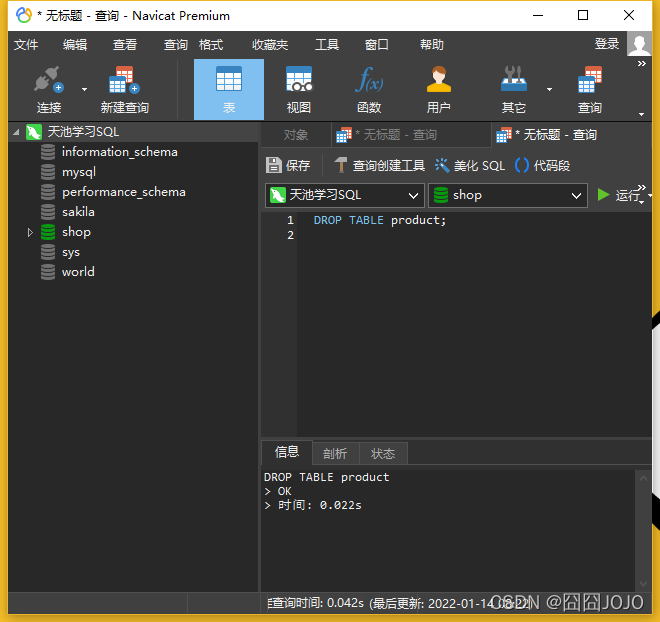Open the Function (函数) toolbar icon
The height and width of the screenshot is (622, 660).
pos(369,79)
